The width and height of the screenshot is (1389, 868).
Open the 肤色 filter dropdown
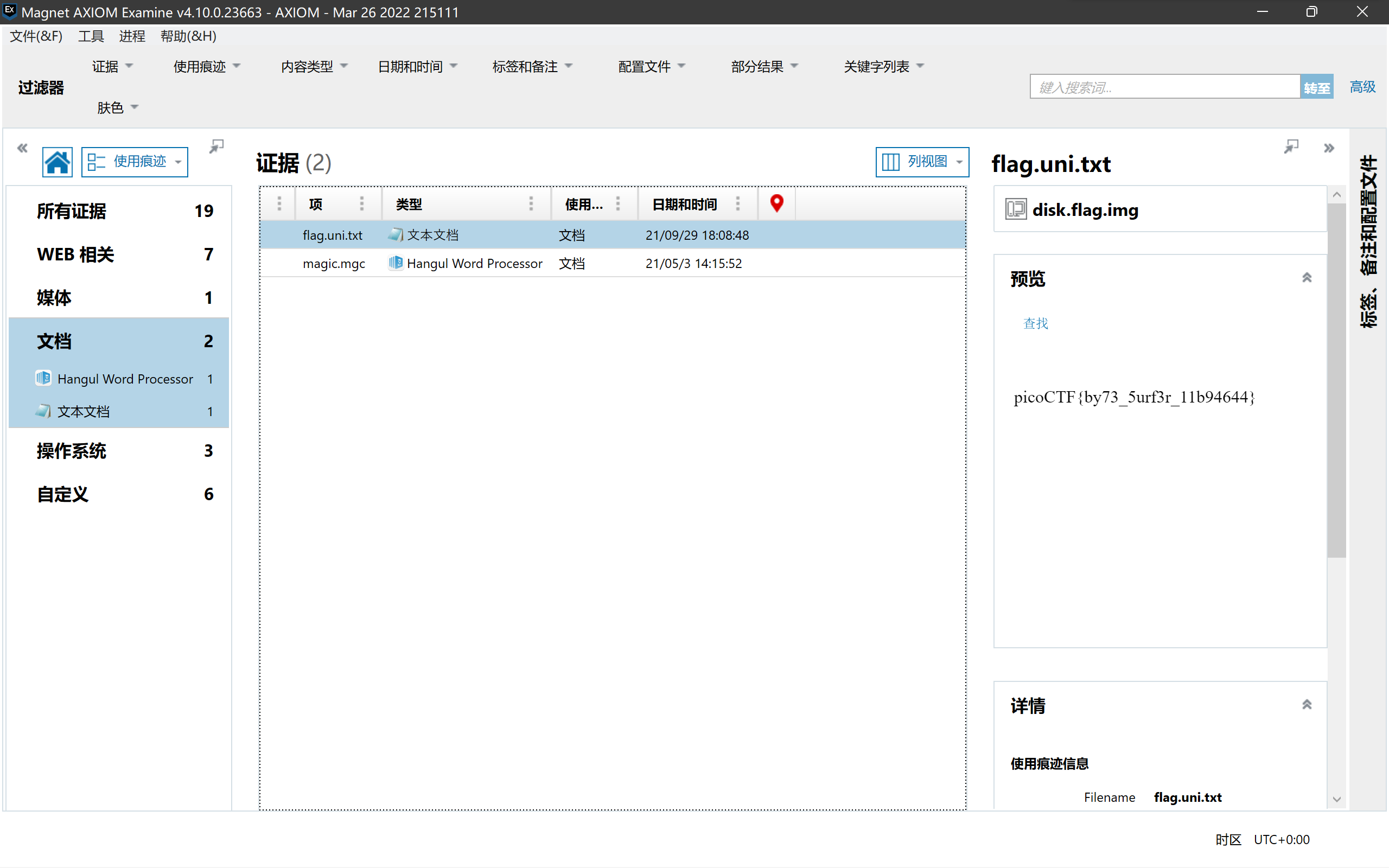tap(118, 107)
